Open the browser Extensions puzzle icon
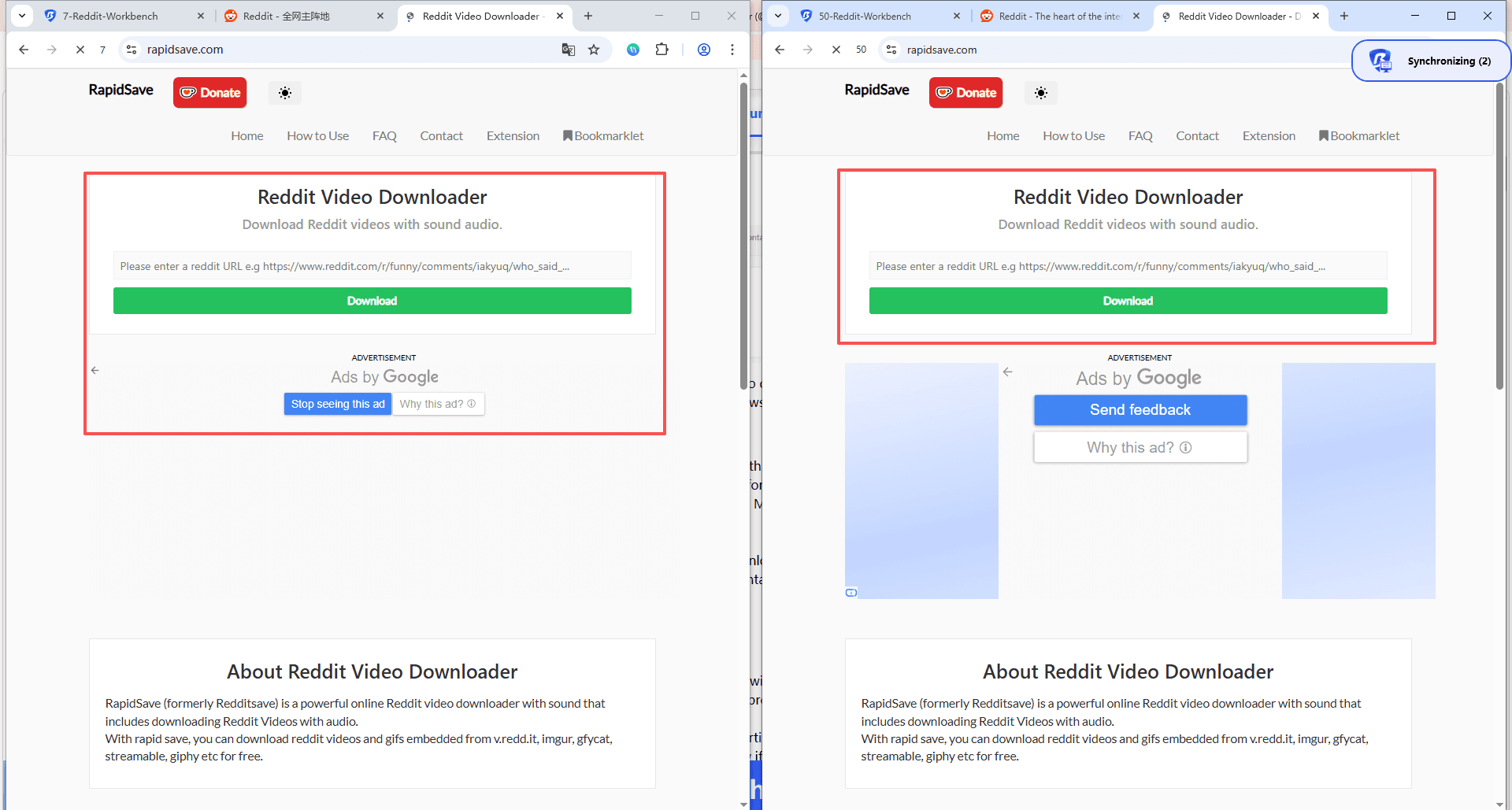Image resolution: width=1512 pixels, height=810 pixels. (662, 50)
